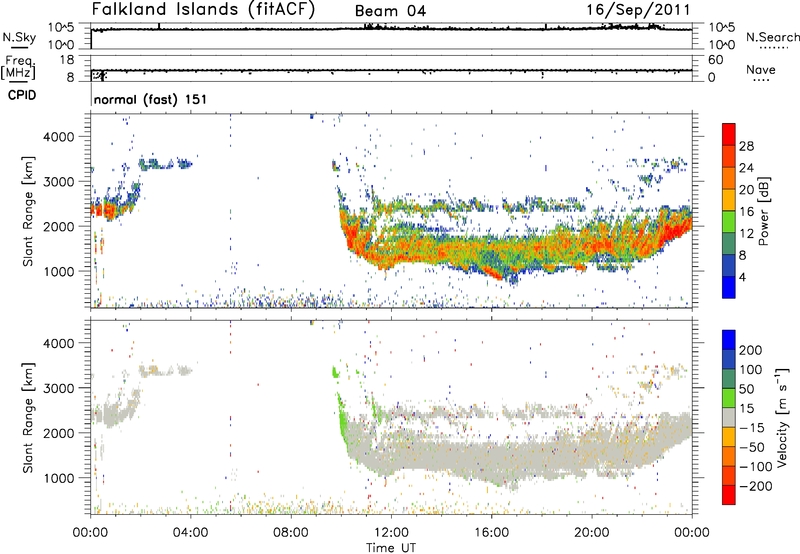Screen dimensions: 800x554
Task: Click the 'N.Search' legend label
Action: (772, 37)
